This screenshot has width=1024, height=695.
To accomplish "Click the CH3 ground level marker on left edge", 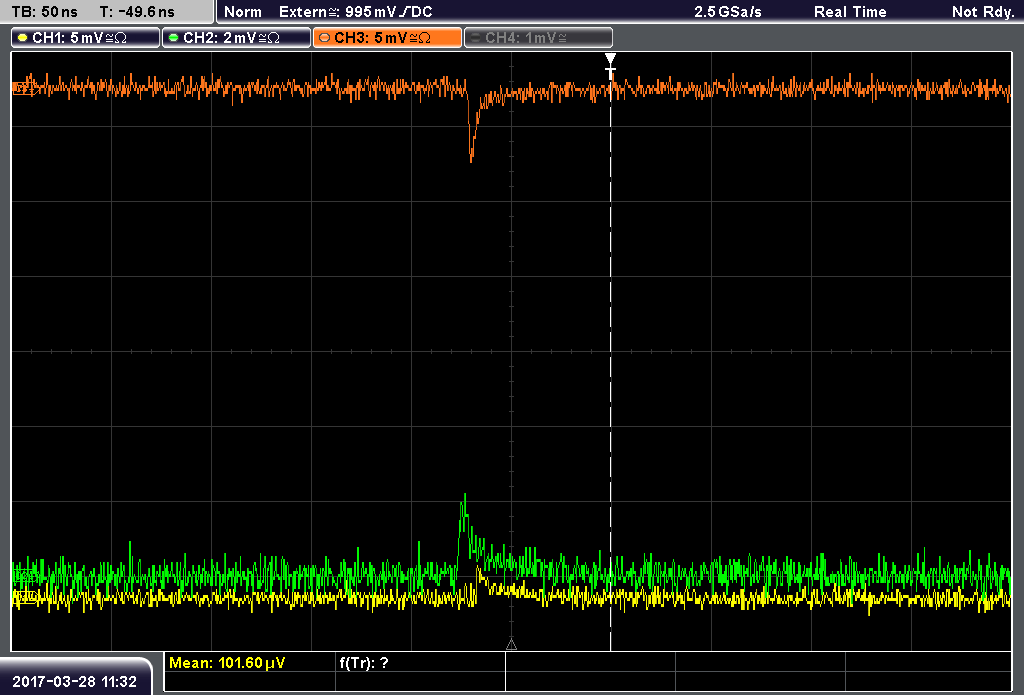I will coord(24,88).
